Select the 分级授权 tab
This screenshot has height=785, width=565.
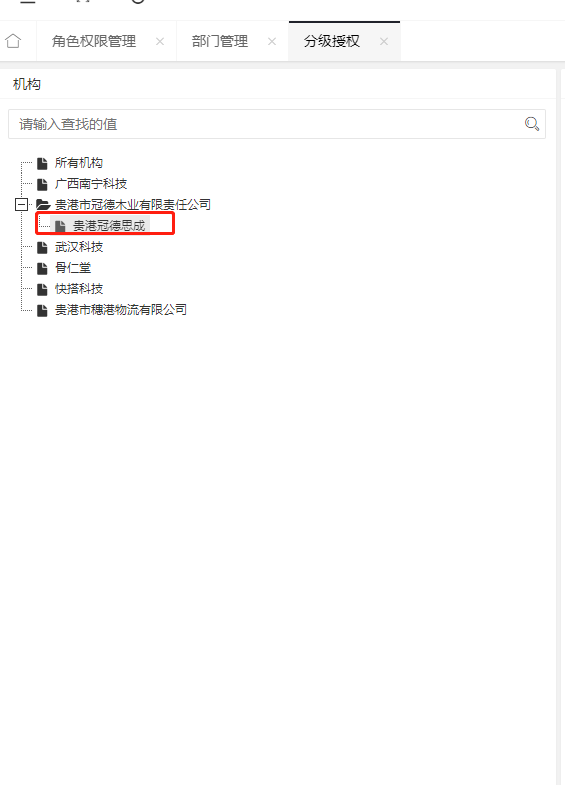(x=332, y=42)
